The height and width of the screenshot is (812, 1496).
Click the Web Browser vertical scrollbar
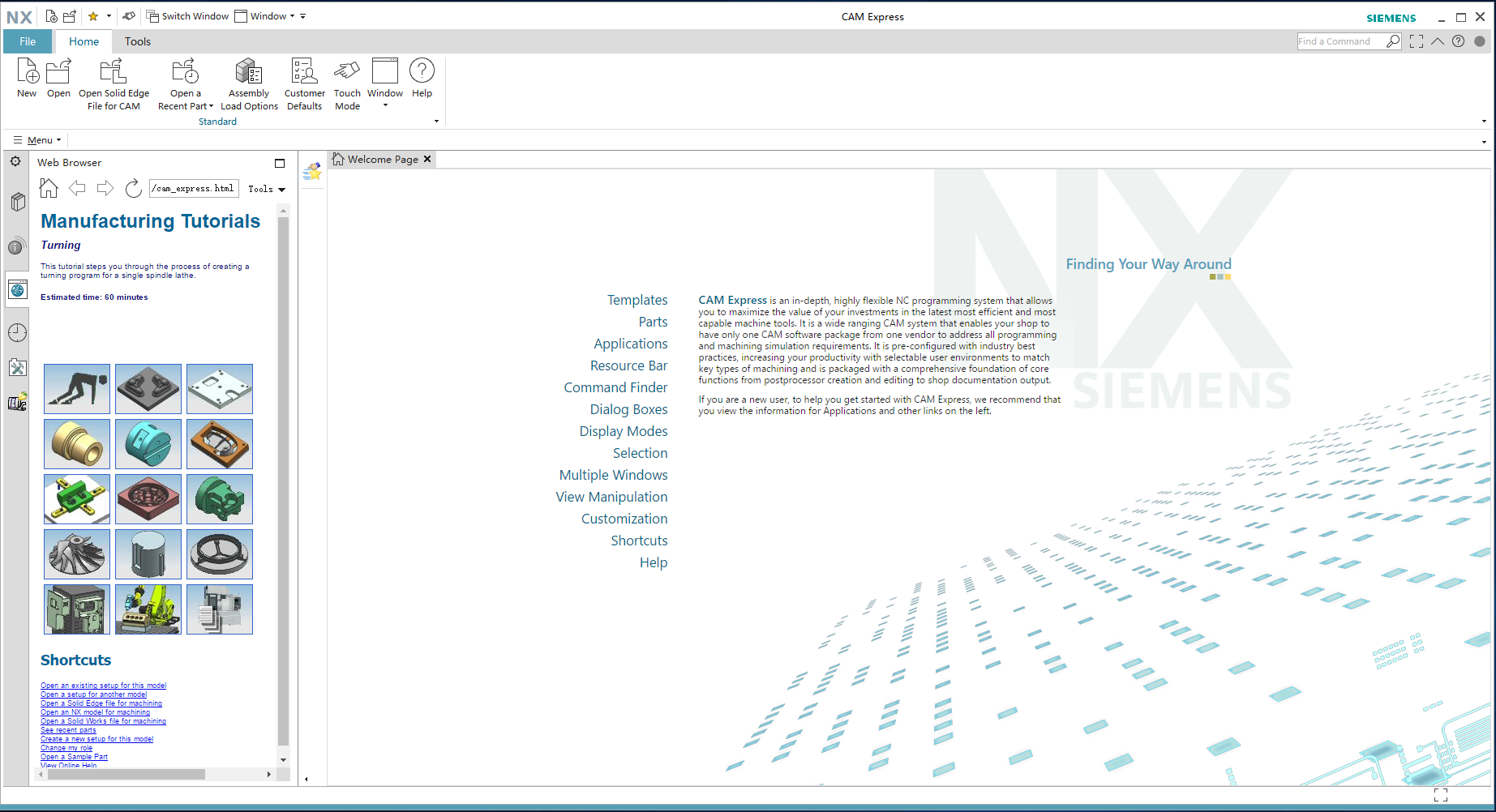tap(283, 480)
